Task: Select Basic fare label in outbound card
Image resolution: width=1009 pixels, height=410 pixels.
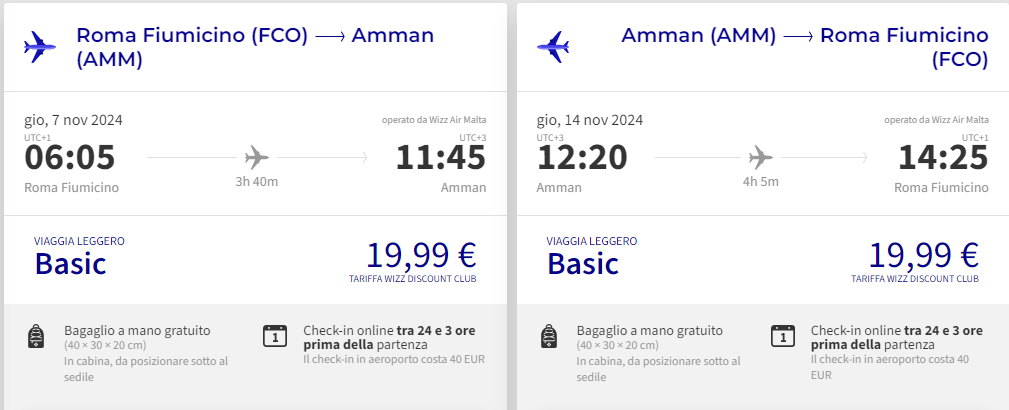Action: tap(70, 263)
